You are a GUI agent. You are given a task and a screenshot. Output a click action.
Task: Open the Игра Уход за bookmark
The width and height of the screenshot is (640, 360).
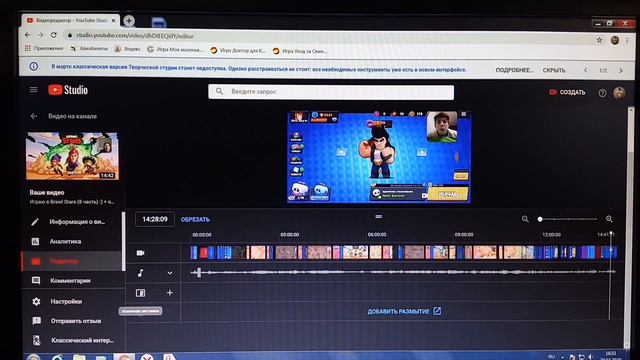(x=300, y=51)
